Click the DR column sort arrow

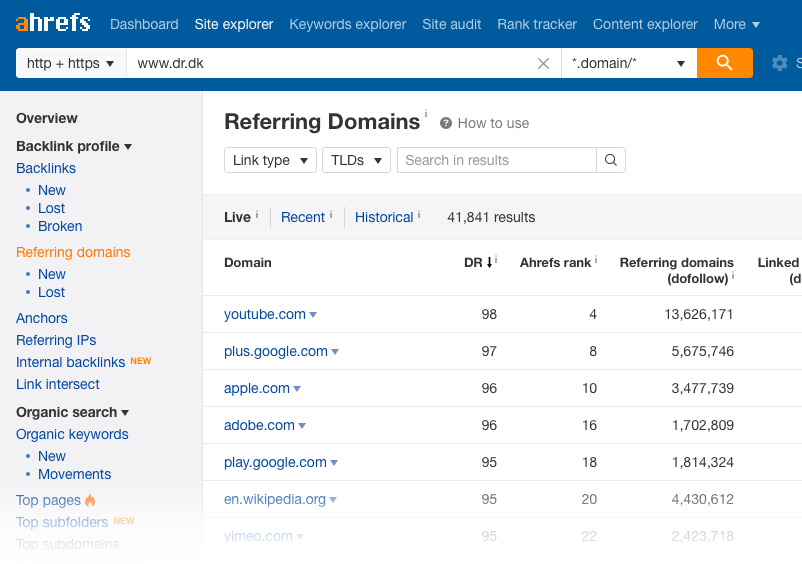pos(489,262)
